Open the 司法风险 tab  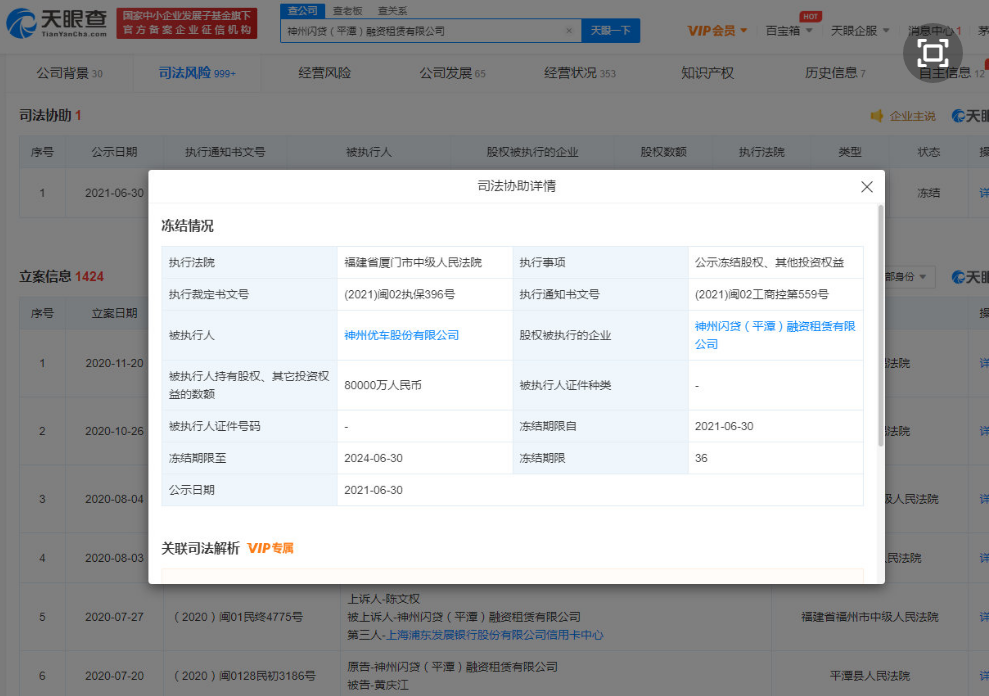tap(197, 73)
